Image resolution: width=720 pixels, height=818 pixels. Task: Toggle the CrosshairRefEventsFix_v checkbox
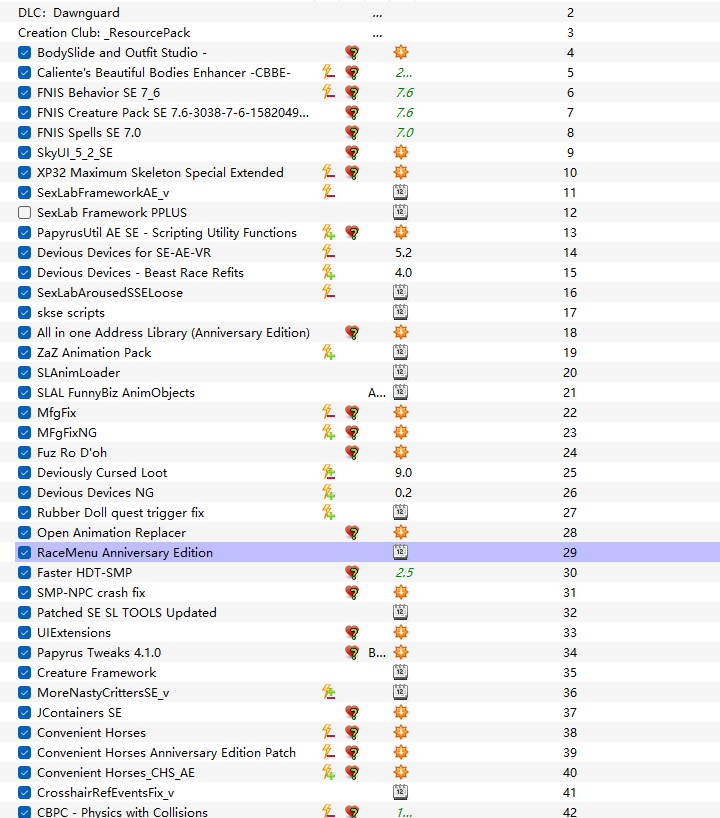(x=25, y=792)
